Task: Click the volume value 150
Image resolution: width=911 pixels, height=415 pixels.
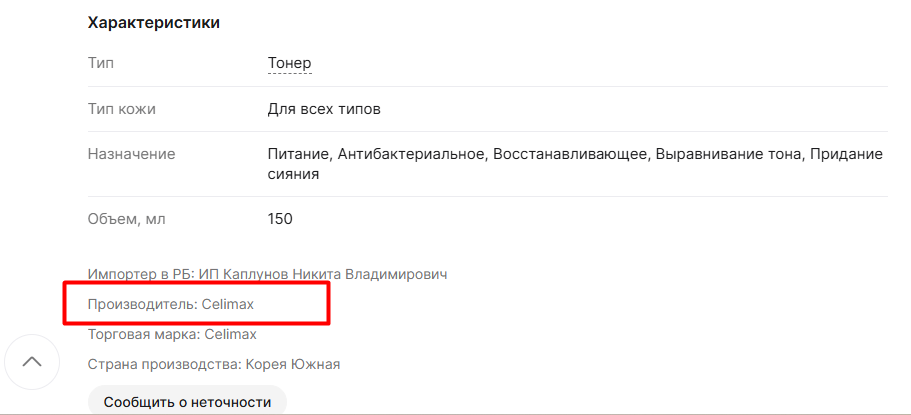Action: click(279, 219)
